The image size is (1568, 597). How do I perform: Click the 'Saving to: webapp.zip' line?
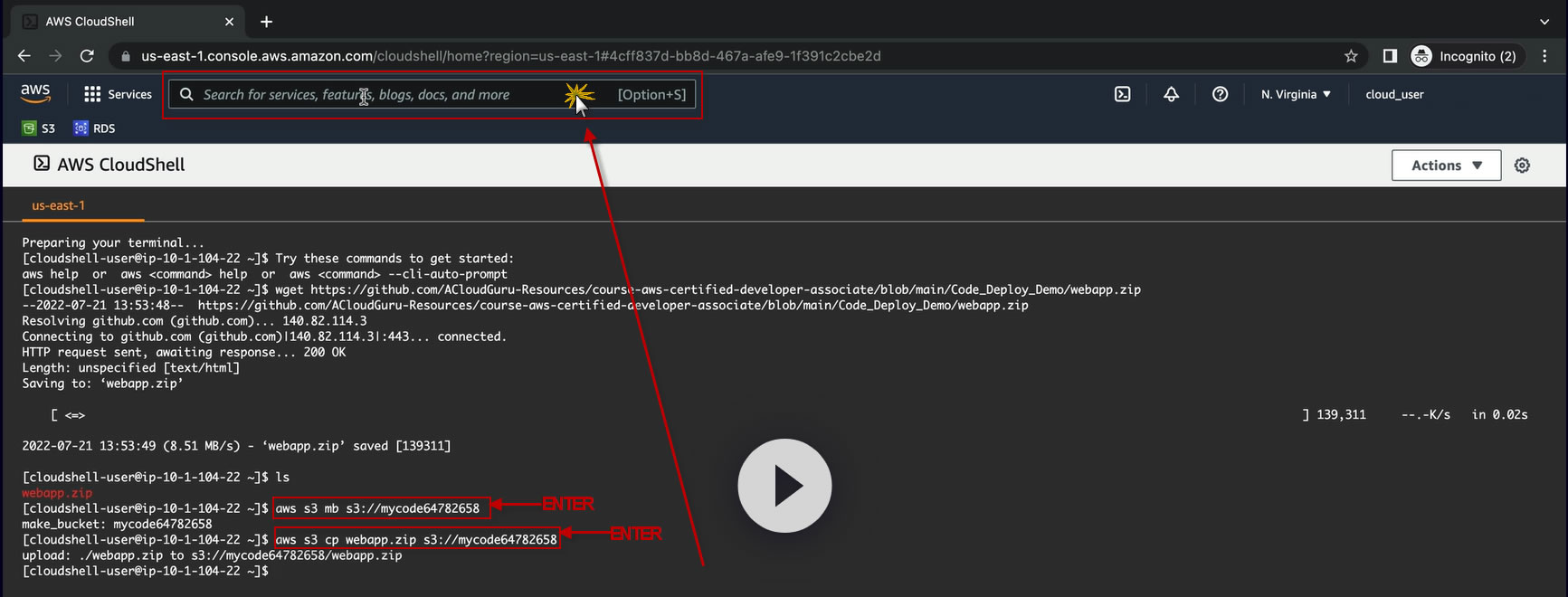pos(102,384)
